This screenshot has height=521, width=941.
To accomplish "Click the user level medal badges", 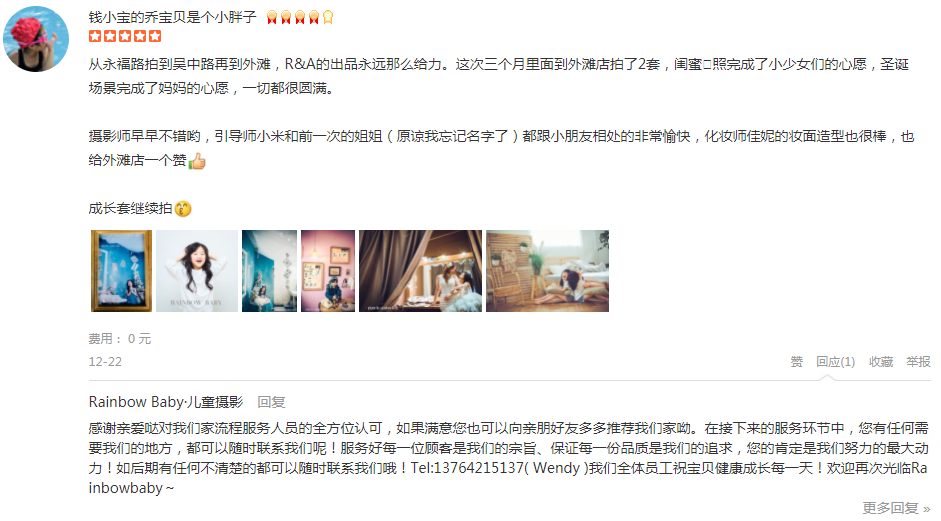I will point(300,17).
